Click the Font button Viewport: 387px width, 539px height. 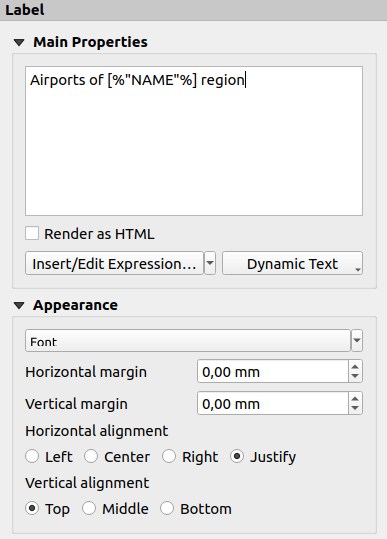[188, 341]
